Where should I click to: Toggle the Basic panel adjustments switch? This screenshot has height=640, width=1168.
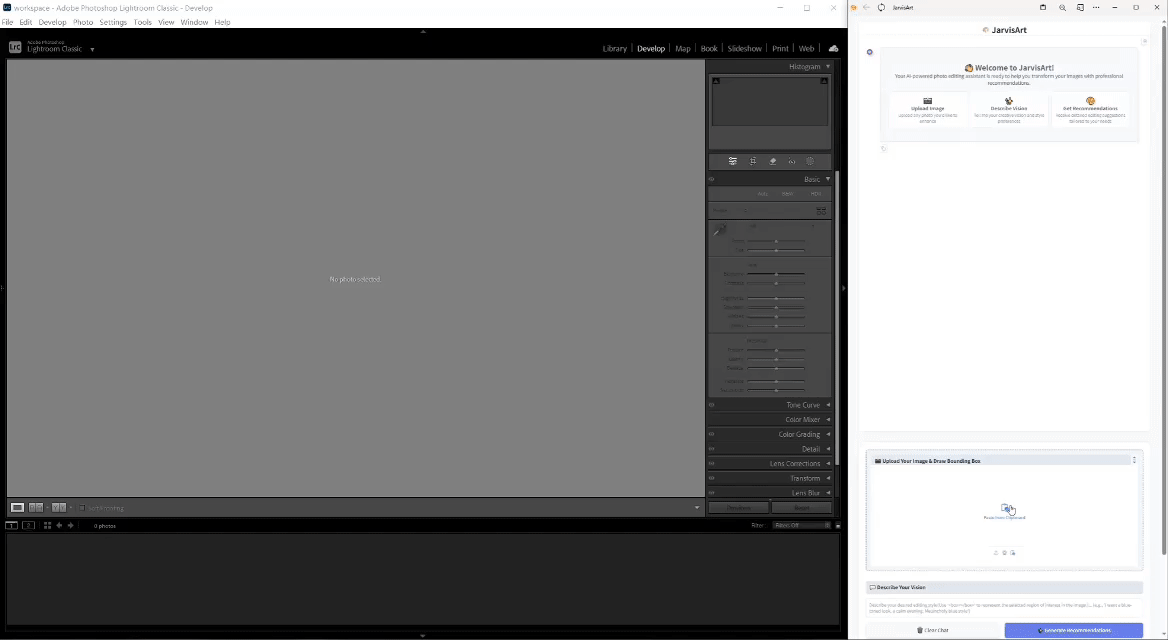(x=711, y=178)
